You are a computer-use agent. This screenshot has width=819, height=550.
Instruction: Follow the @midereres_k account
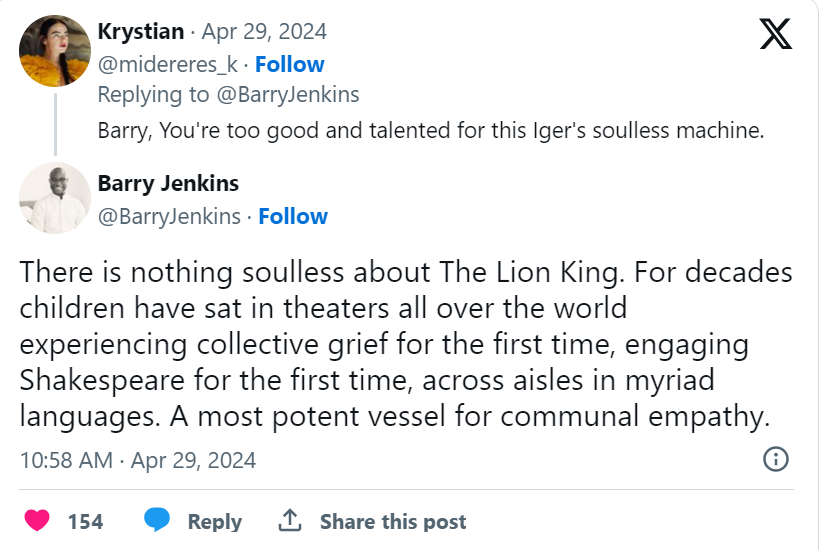point(290,64)
